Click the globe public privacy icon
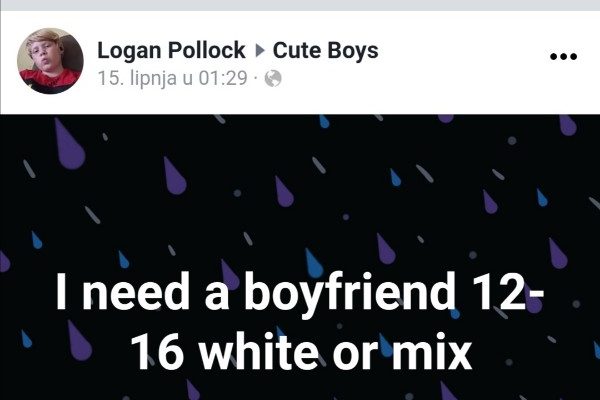600x400 pixels. [x=273, y=78]
